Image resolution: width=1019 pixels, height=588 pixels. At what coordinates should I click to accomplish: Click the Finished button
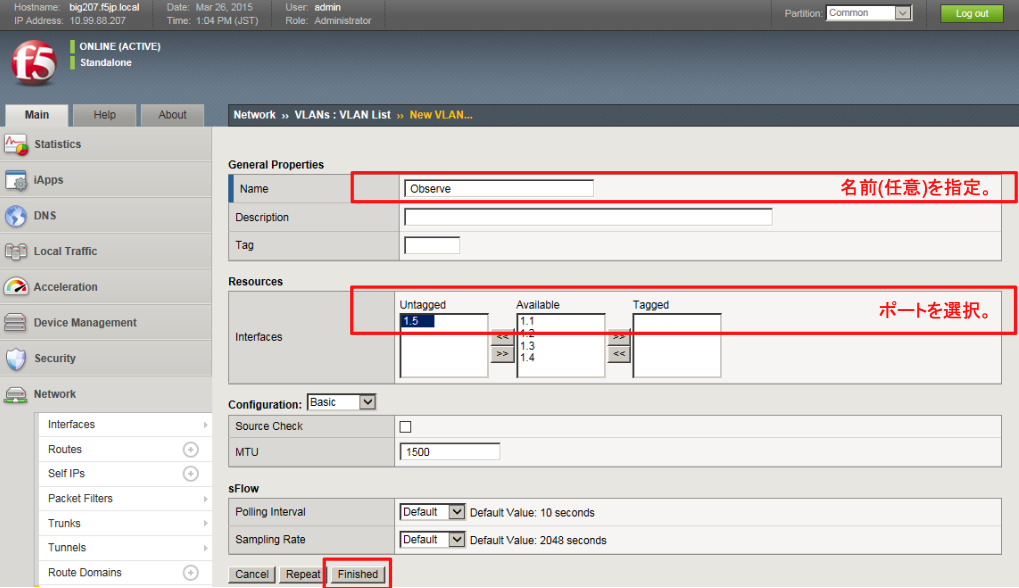[357, 574]
